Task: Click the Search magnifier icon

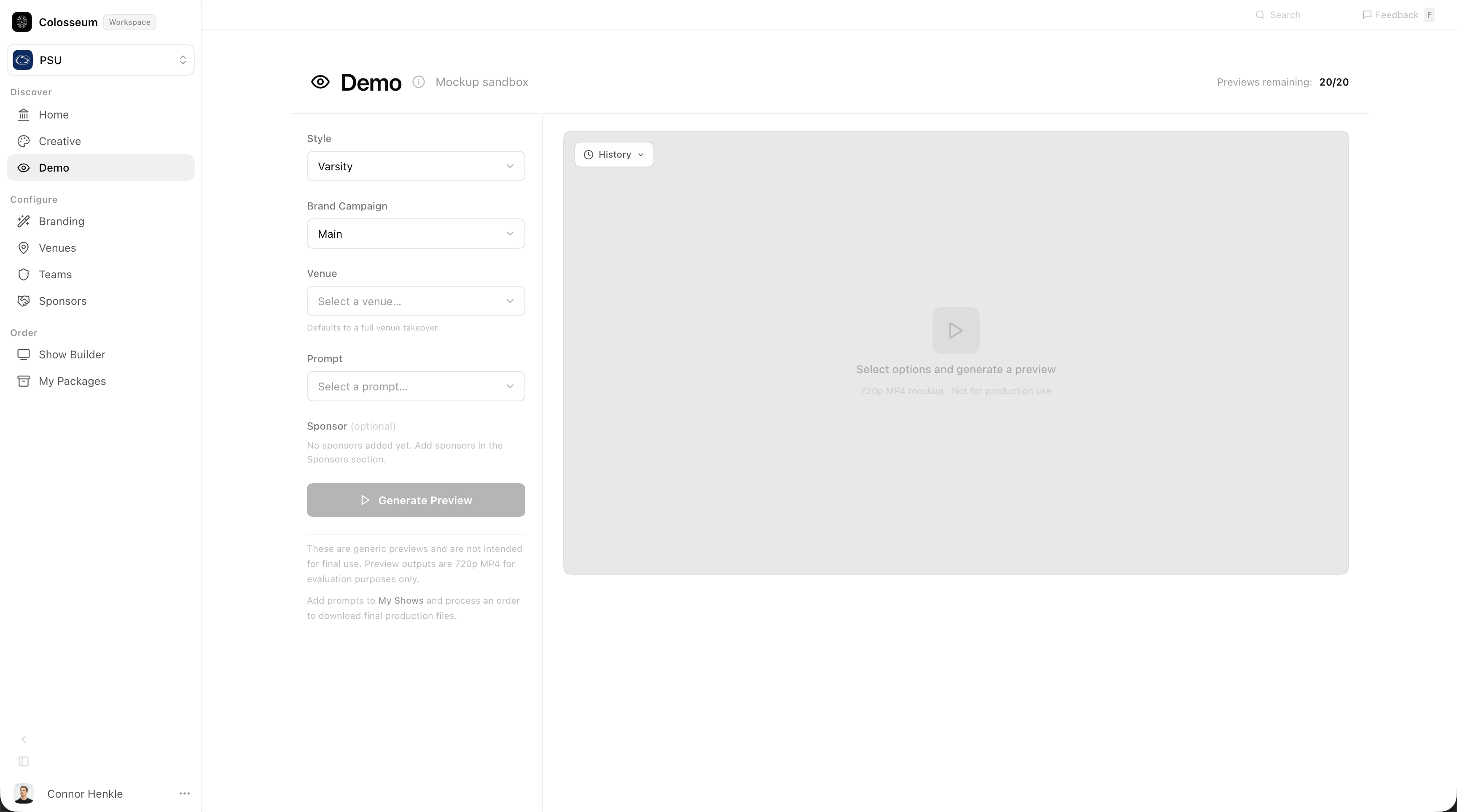Action: [1260, 15]
